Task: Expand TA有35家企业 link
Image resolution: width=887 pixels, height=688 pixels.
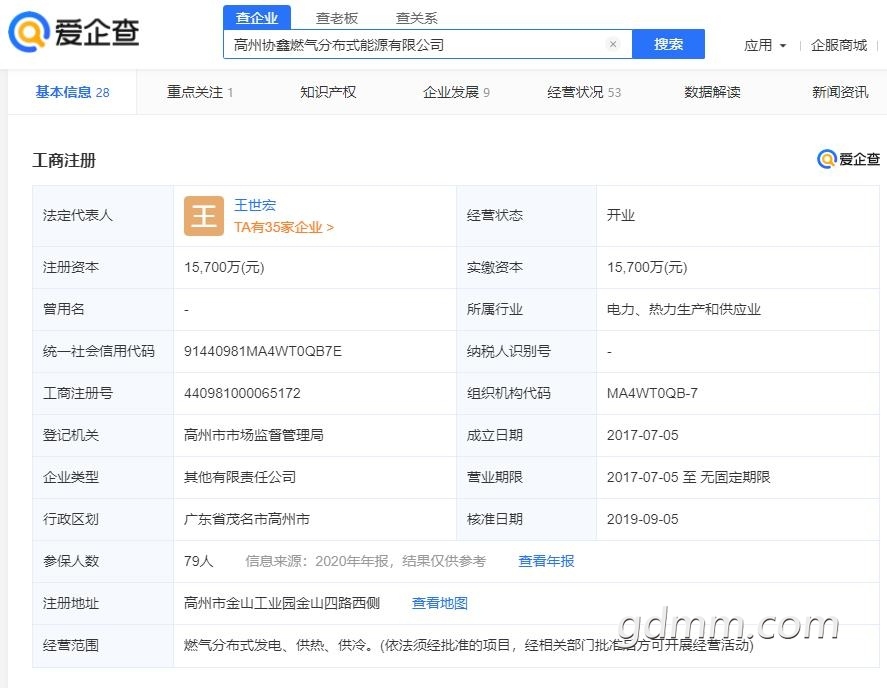Action: 284,227
